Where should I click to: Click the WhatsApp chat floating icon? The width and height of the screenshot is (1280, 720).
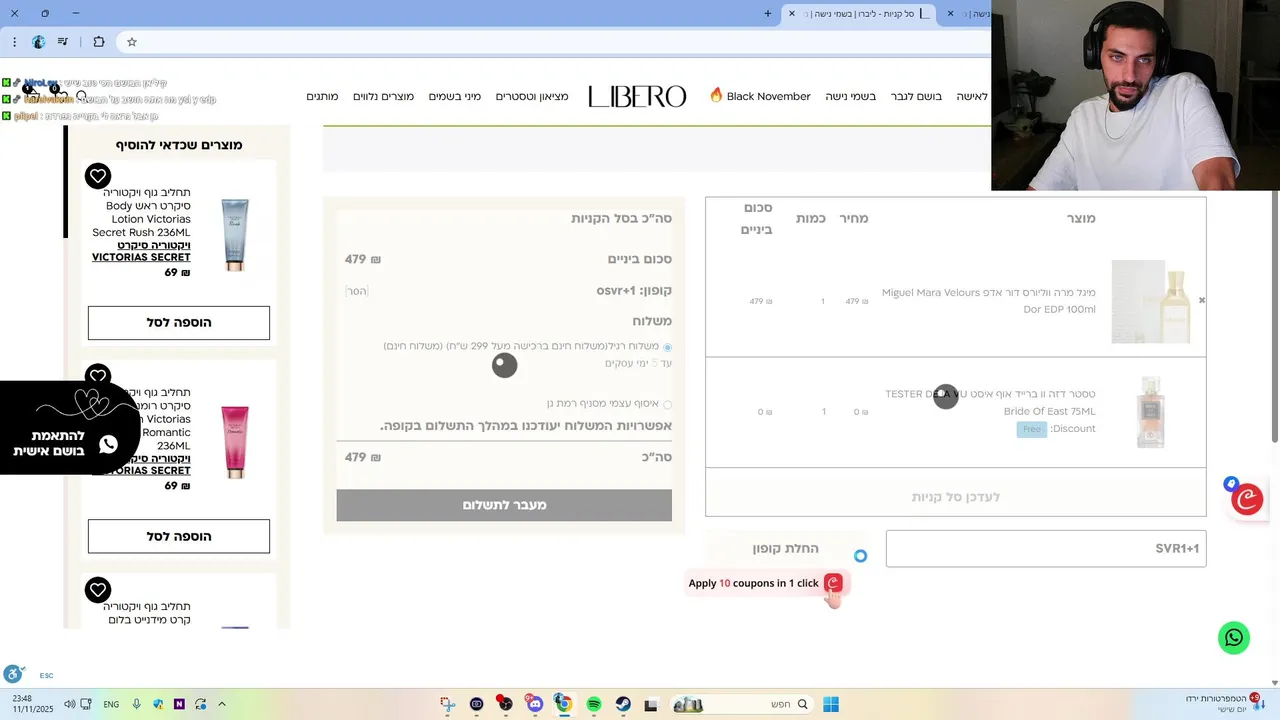click(x=1234, y=638)
